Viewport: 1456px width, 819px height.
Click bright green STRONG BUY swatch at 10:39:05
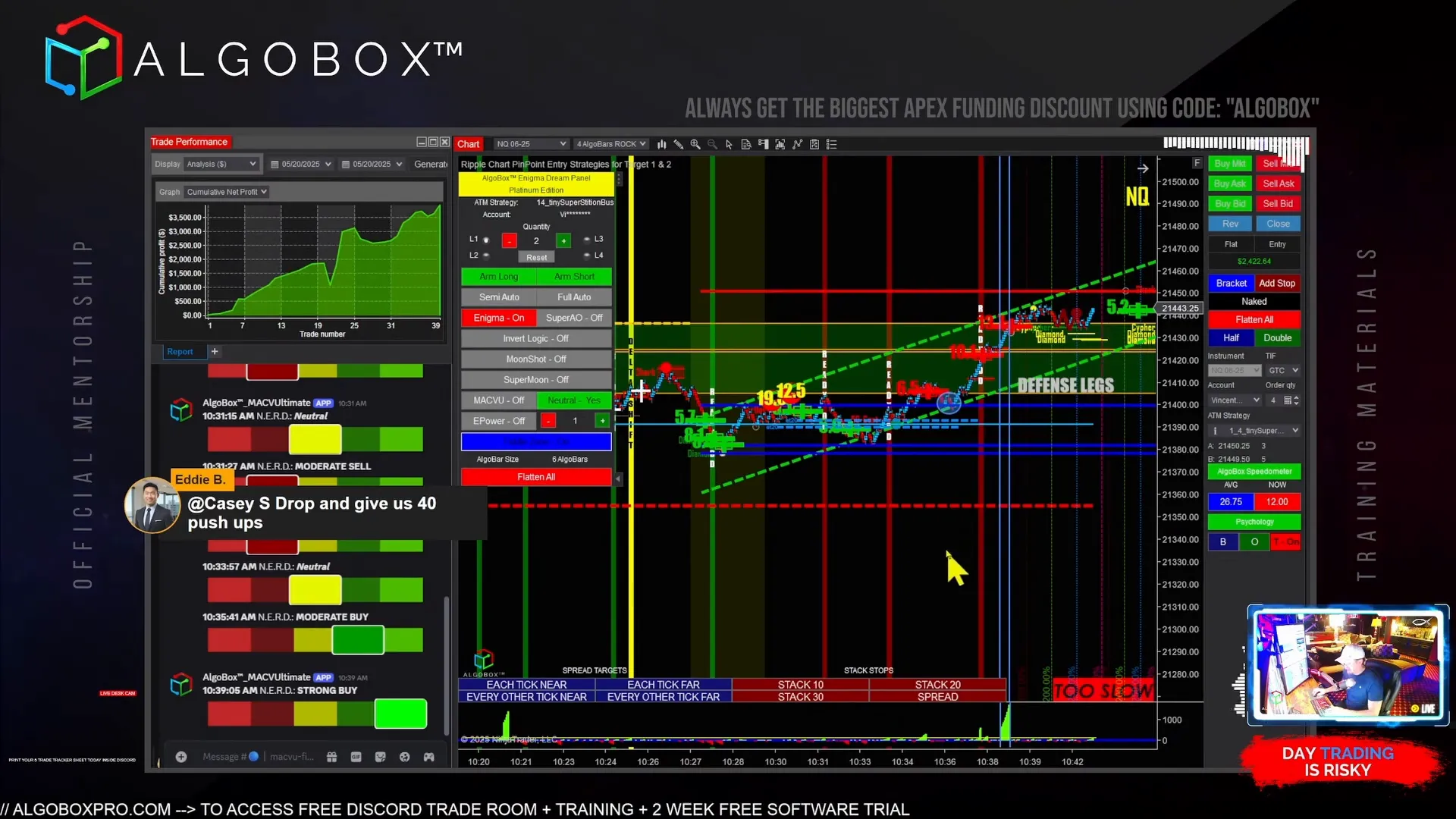click(400, 714)
